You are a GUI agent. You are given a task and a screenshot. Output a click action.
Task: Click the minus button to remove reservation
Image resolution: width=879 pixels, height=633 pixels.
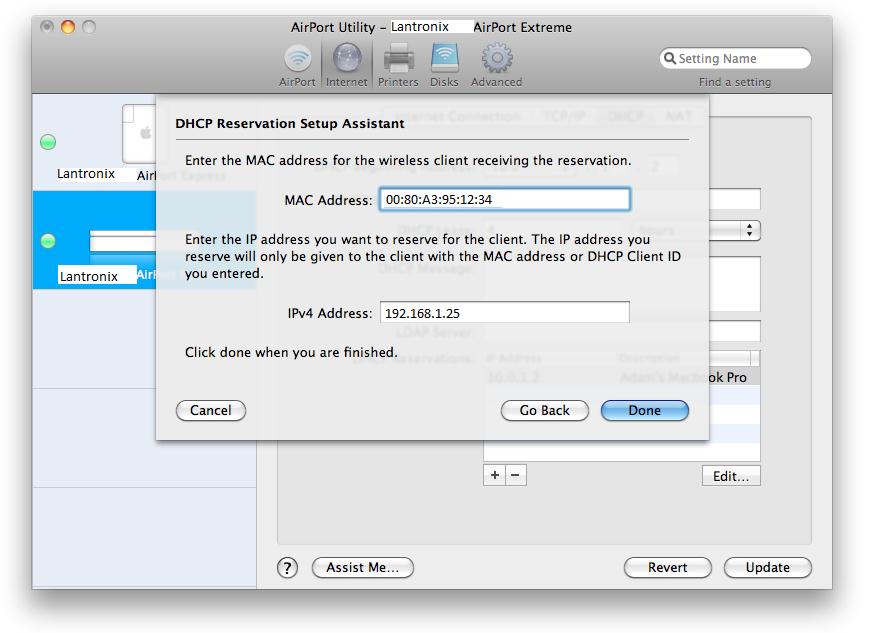[515, 475]
